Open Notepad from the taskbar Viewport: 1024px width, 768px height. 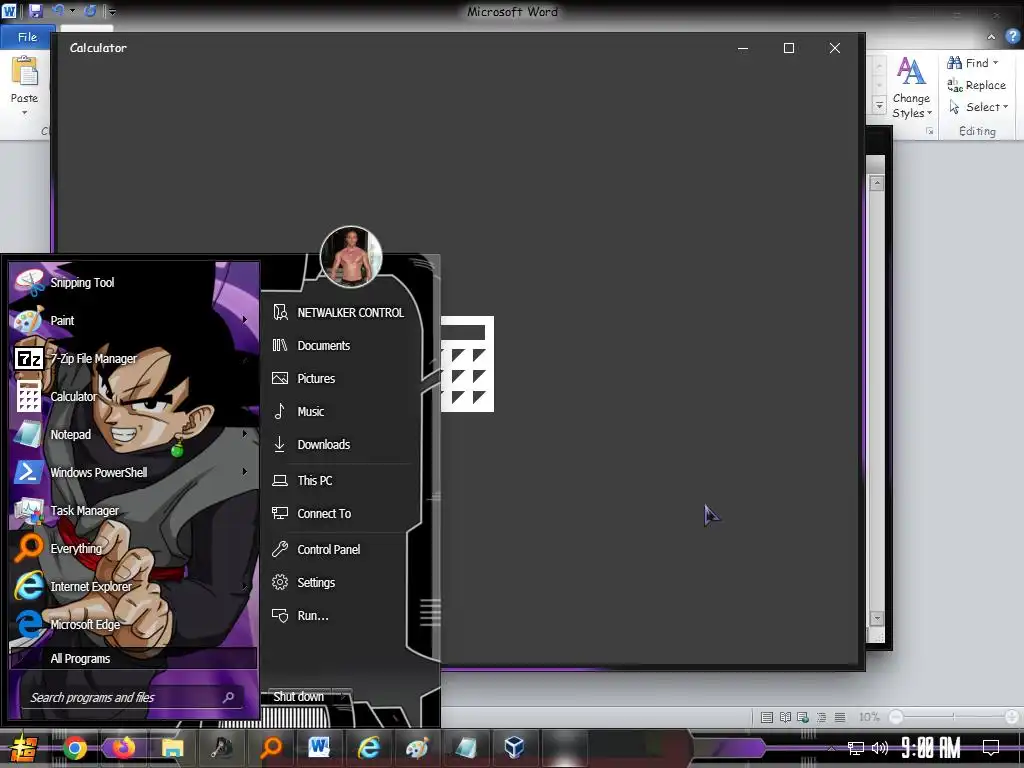[466, 748]
